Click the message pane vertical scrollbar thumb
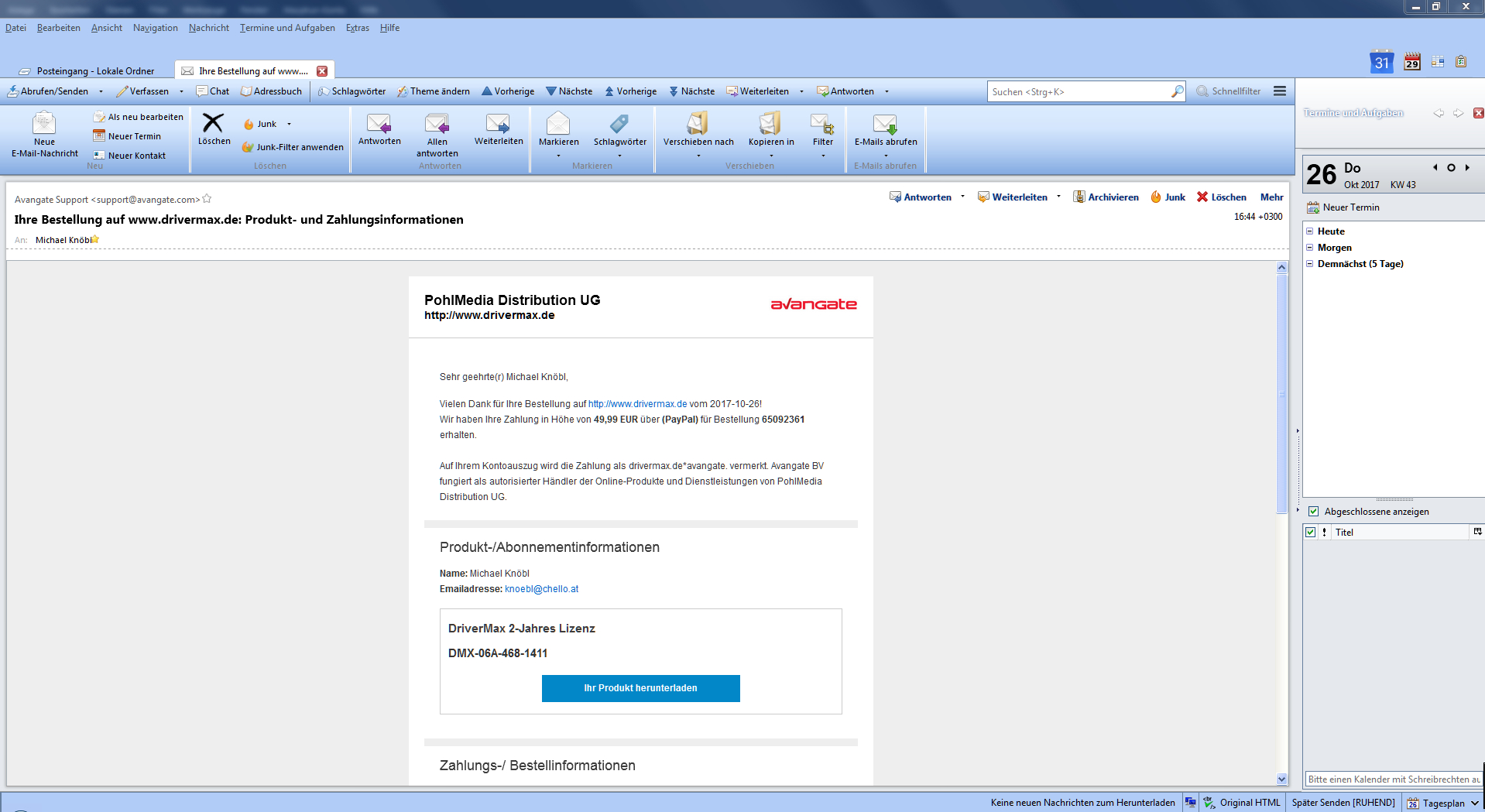Viewport: 1485px width, 812px height. [1281, 393]
